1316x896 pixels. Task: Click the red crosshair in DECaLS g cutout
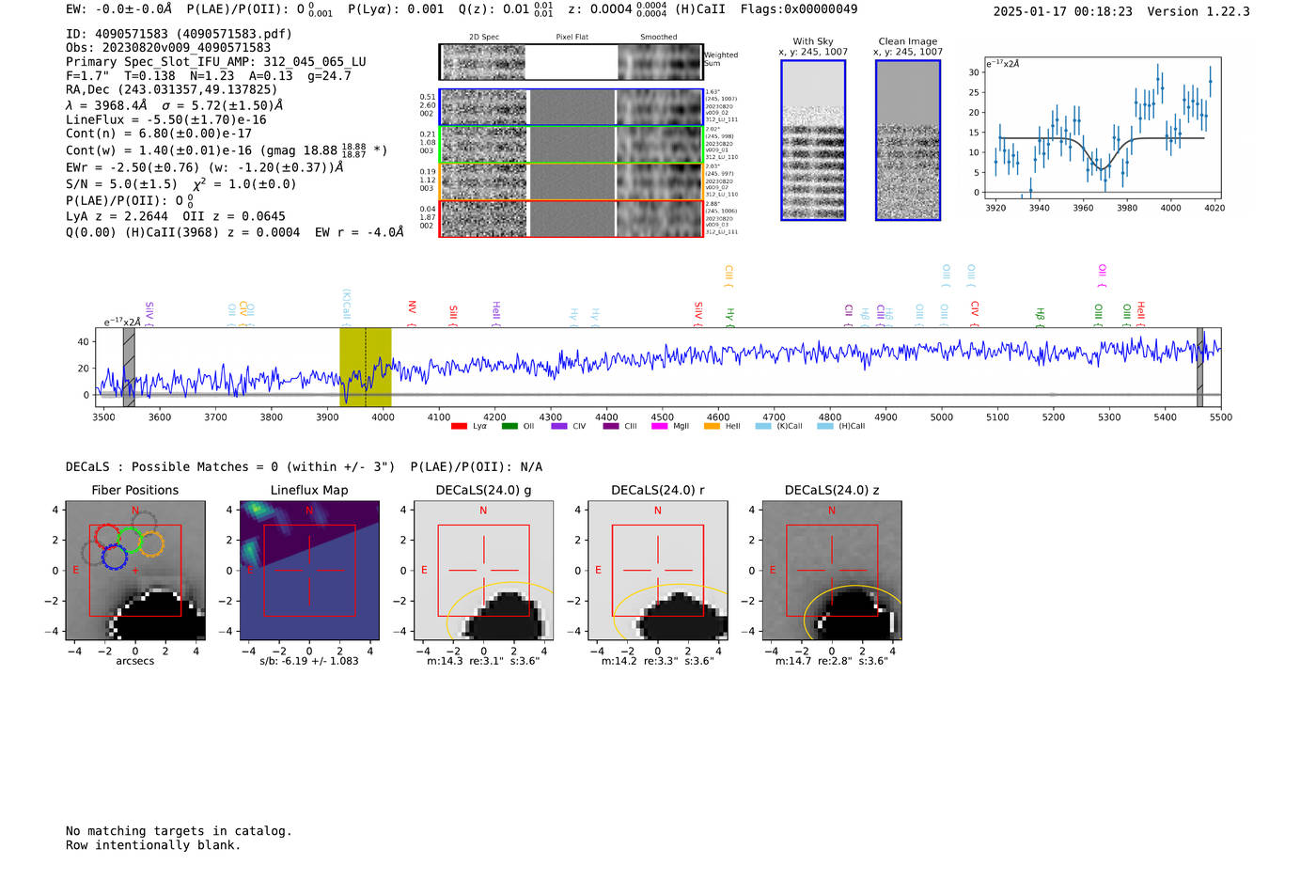[483, 570]
